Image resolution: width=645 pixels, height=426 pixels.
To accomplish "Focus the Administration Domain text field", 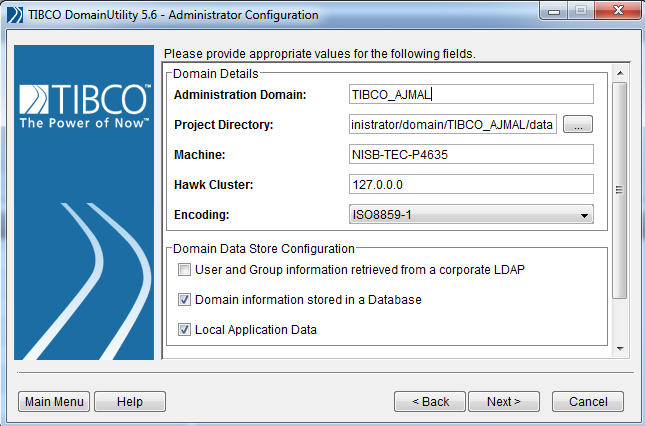I will 471,95.
